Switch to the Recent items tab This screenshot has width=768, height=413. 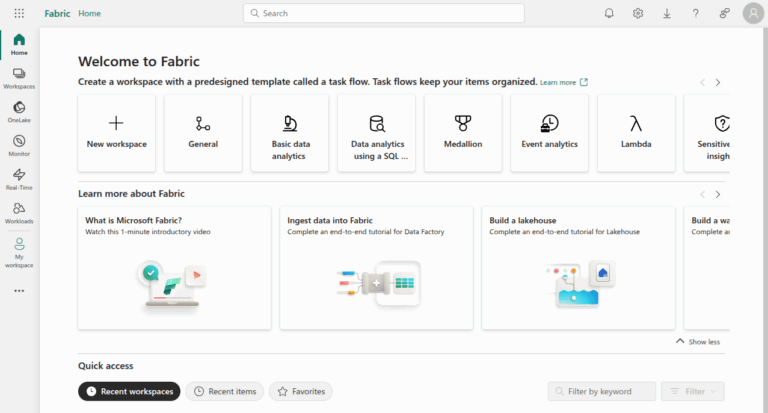point(225,392)
